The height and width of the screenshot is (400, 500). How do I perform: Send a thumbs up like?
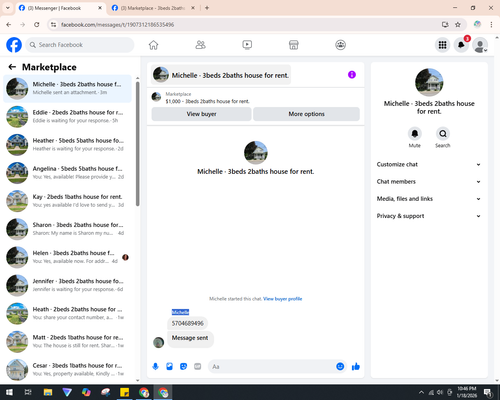(x=356, y=367)
